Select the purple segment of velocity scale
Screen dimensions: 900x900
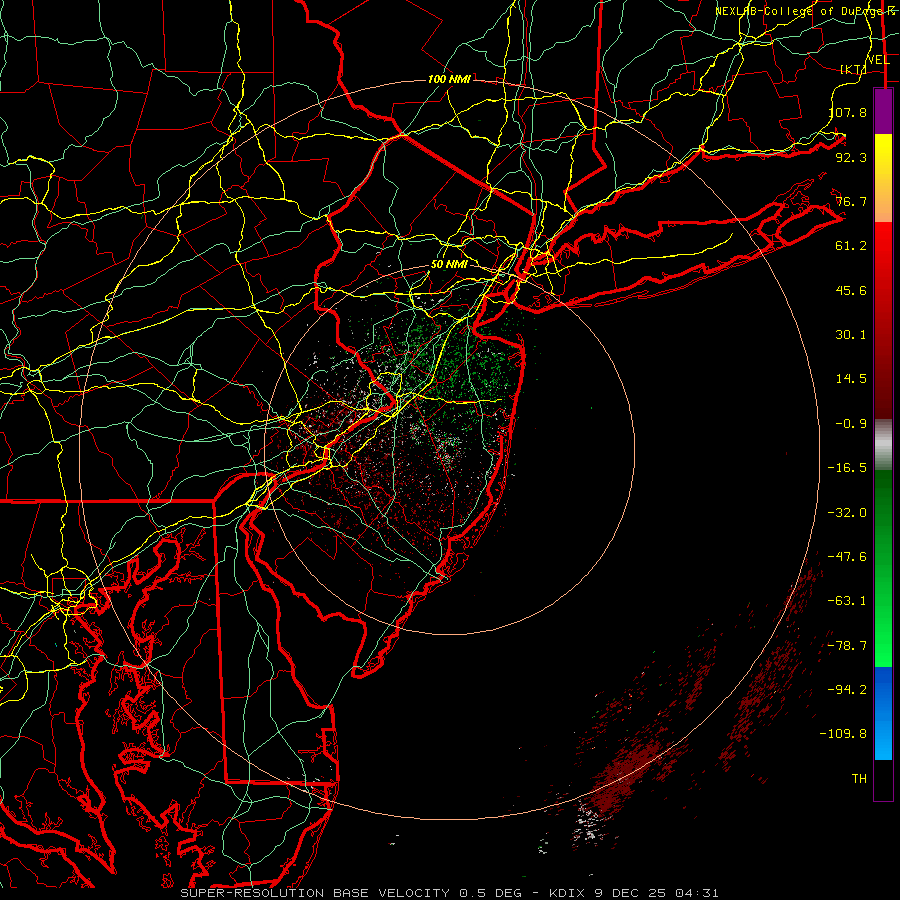pyautogui.click(x=883, y=112)
